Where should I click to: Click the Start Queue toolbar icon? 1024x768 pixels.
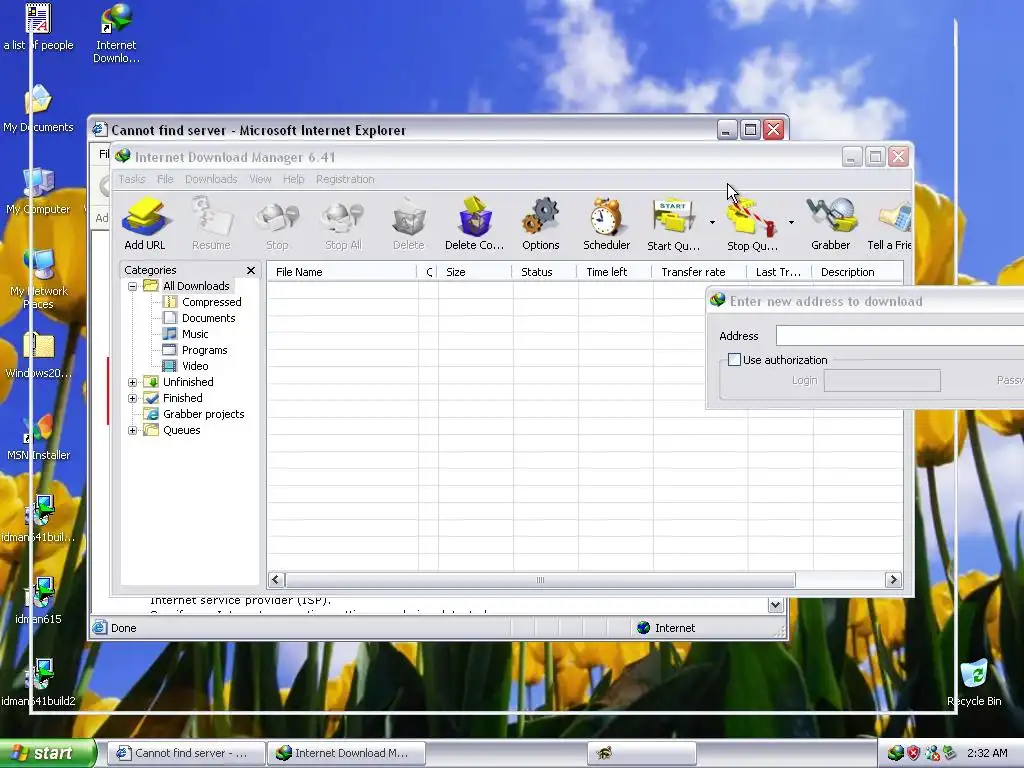coord(673,224)
